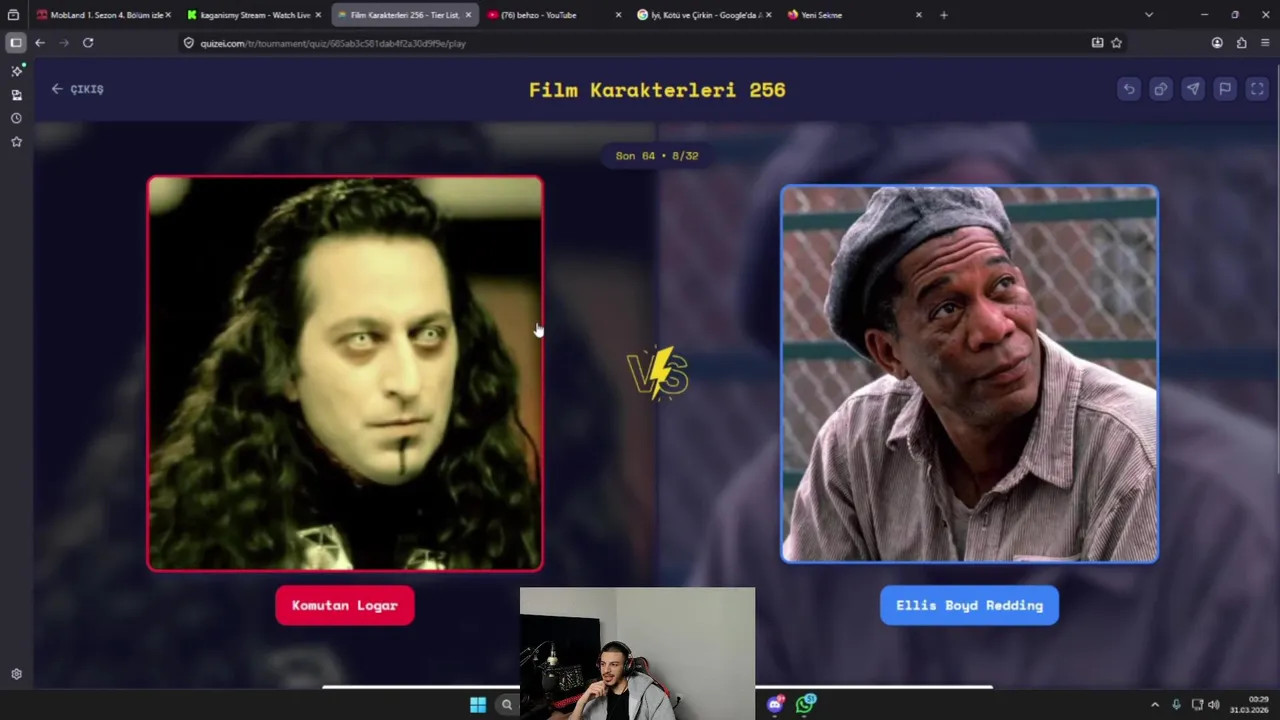The height and width of the screenshot is (720, 1280).
Task: Click the browser forward arrow
Action: click(64, 43)
